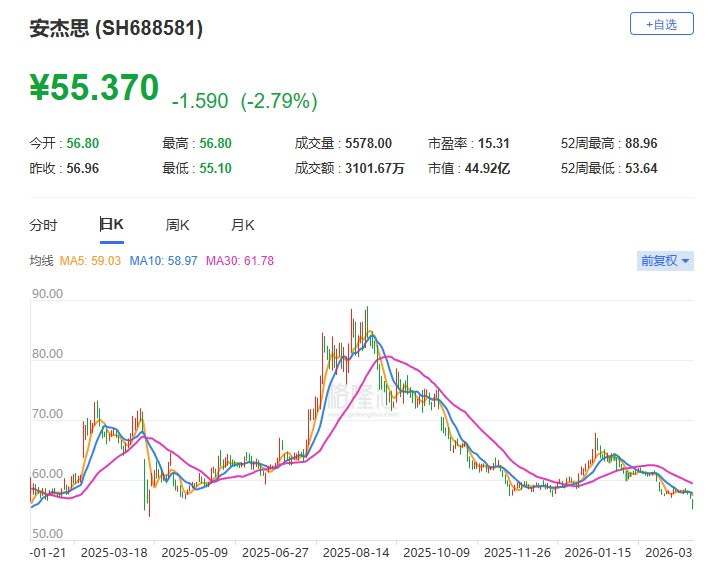Click the -1.590 (-2.79%) change value
This screenshot has width=714, height=567.
pyautogui.click(x=245, y=101)
